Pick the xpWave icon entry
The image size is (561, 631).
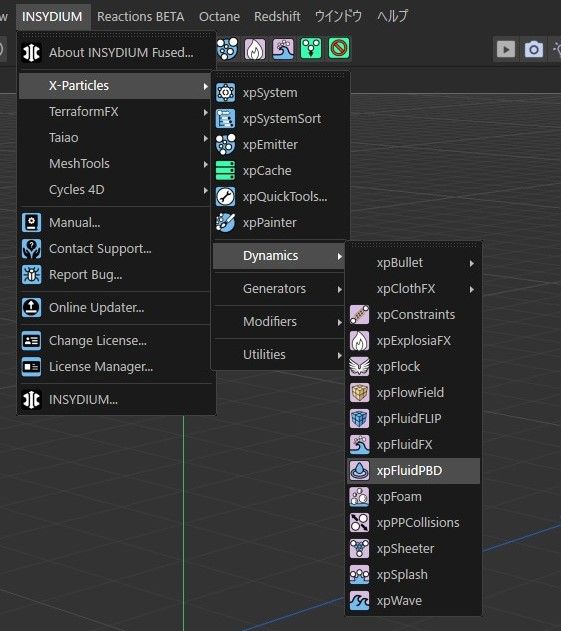coord(359,600)
